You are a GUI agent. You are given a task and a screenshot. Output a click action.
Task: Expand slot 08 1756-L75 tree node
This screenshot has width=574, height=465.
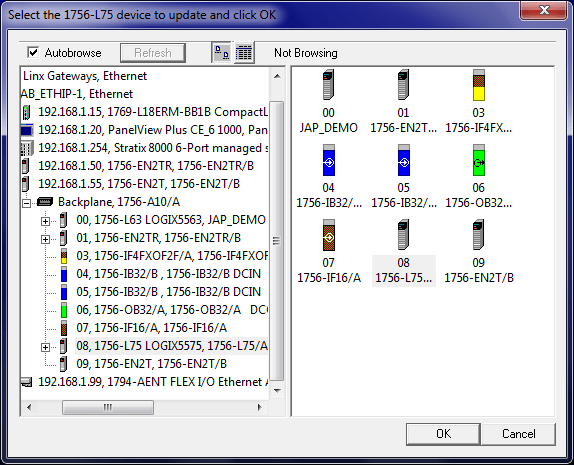tap(45, 347)
